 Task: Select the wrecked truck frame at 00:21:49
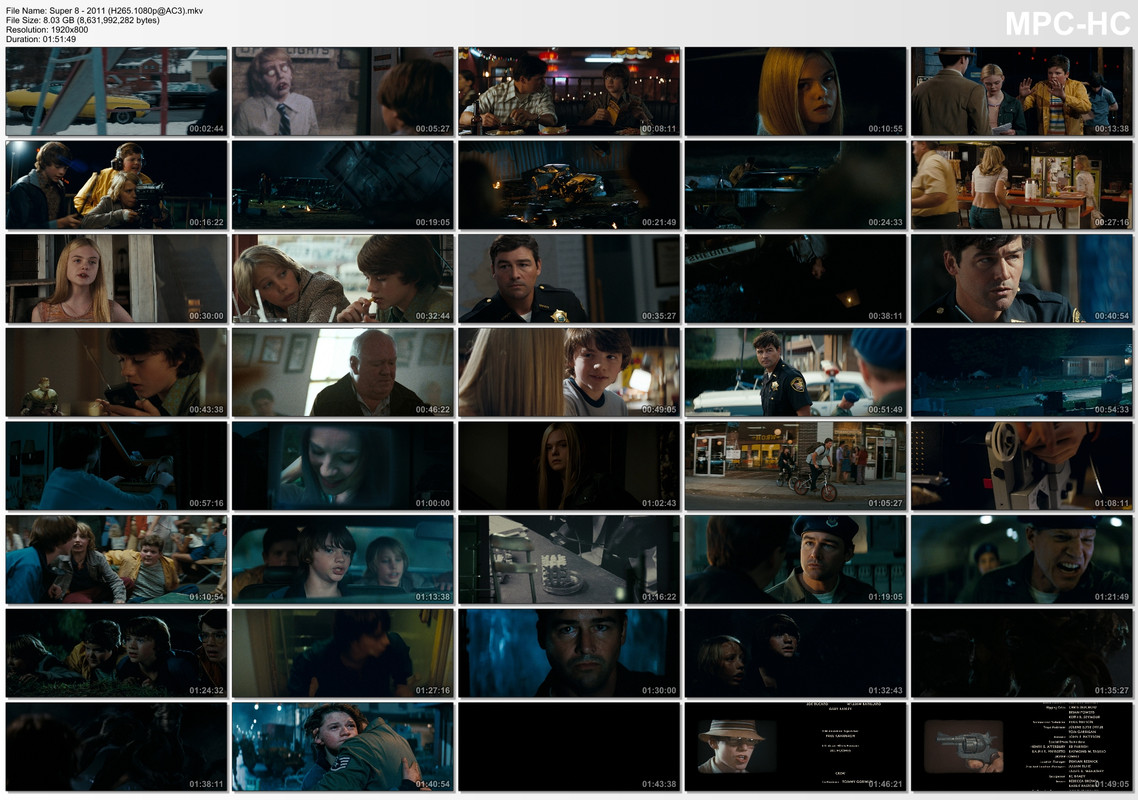[569, 185]
